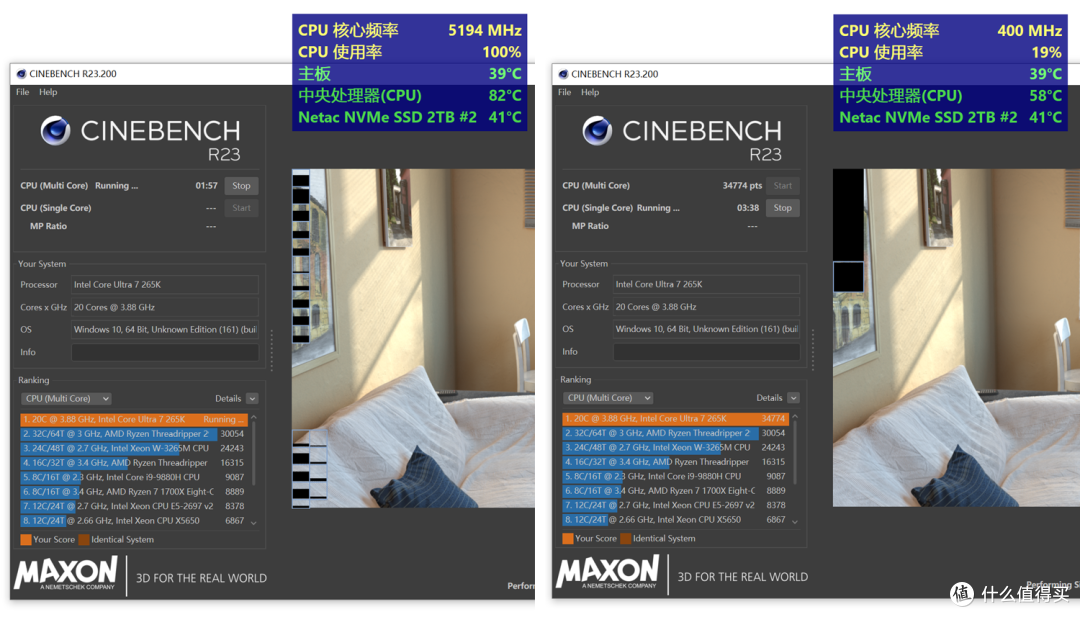Open File menu in left Cinebench window
The height and width of the screenshot is (617, 1080).
coord(23,92)
